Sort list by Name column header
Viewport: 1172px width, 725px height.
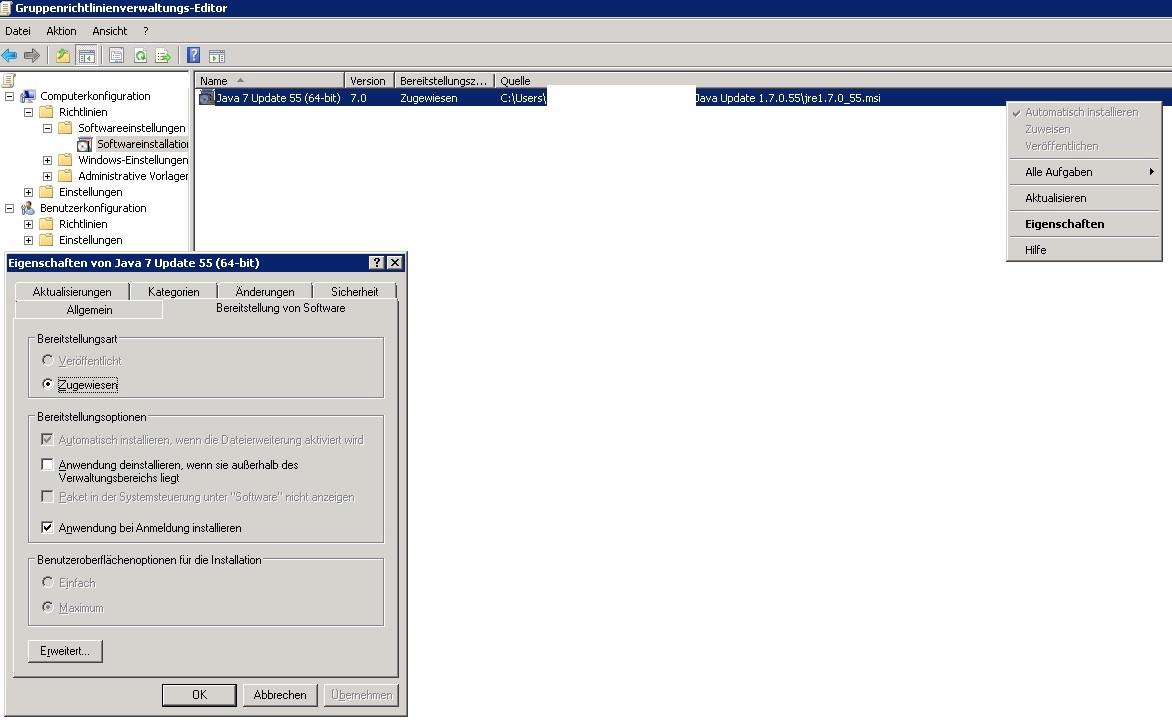click(269, 81)
